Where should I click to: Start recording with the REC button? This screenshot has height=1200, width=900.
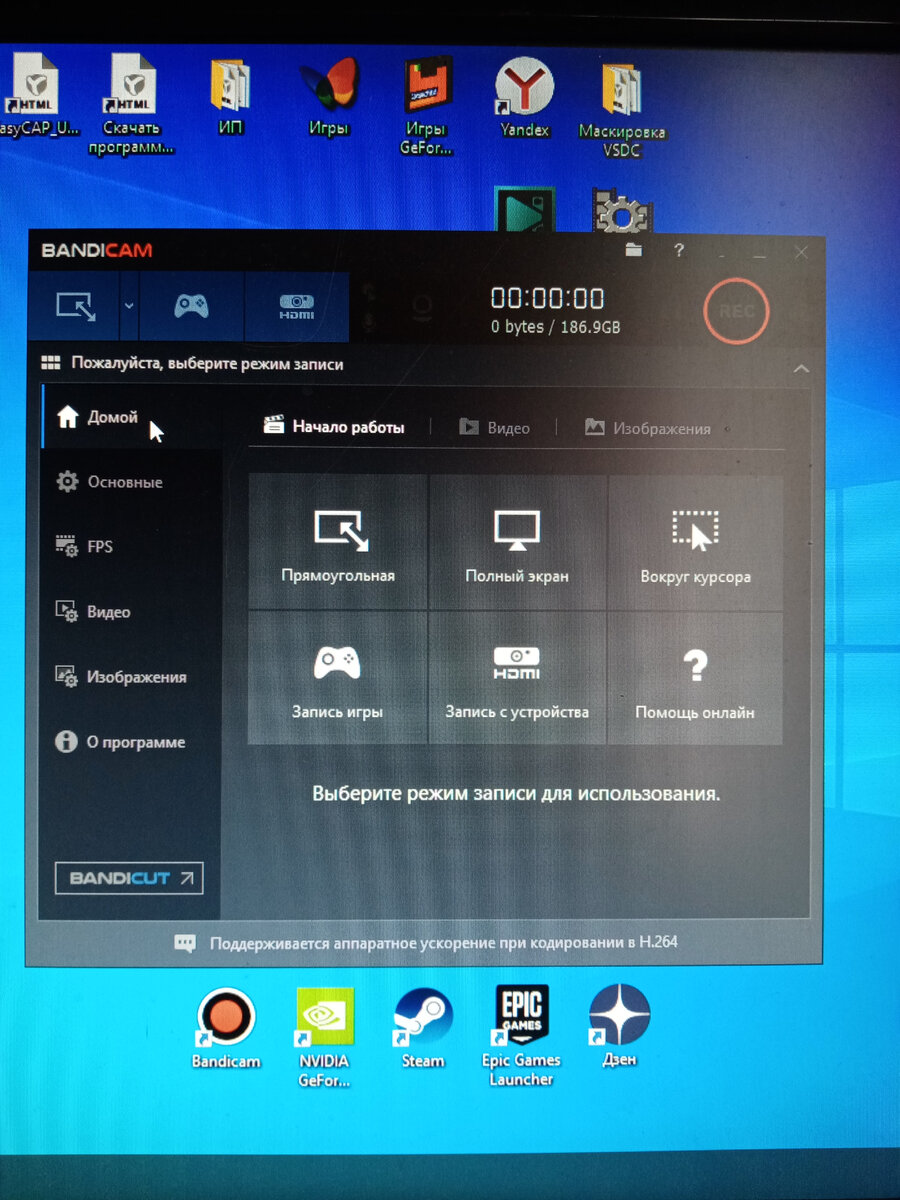point(736,311)
